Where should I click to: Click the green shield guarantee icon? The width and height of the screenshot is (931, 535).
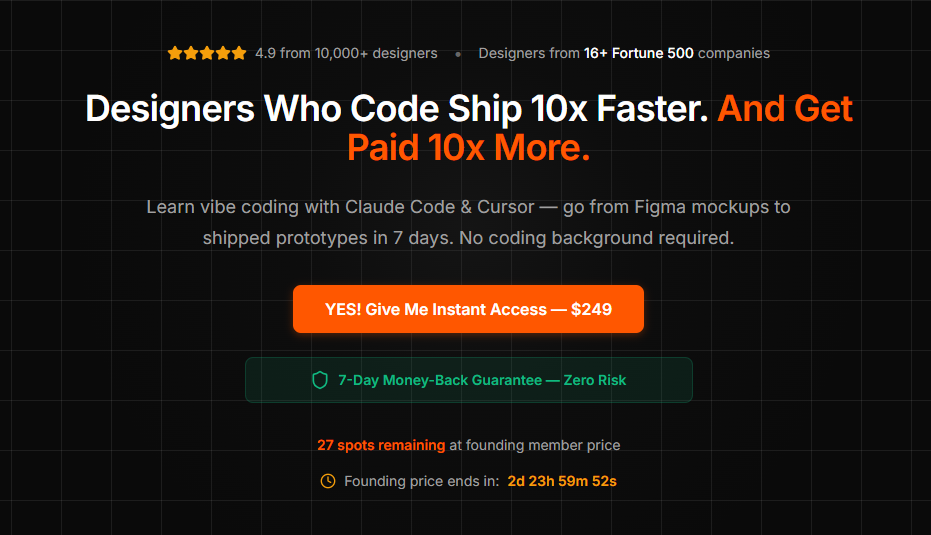320,380
